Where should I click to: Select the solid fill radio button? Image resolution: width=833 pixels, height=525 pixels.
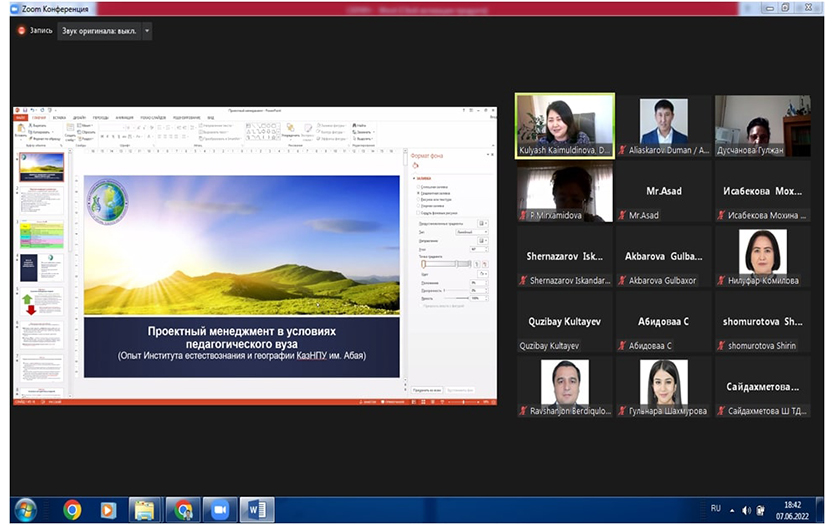point(417,185)
